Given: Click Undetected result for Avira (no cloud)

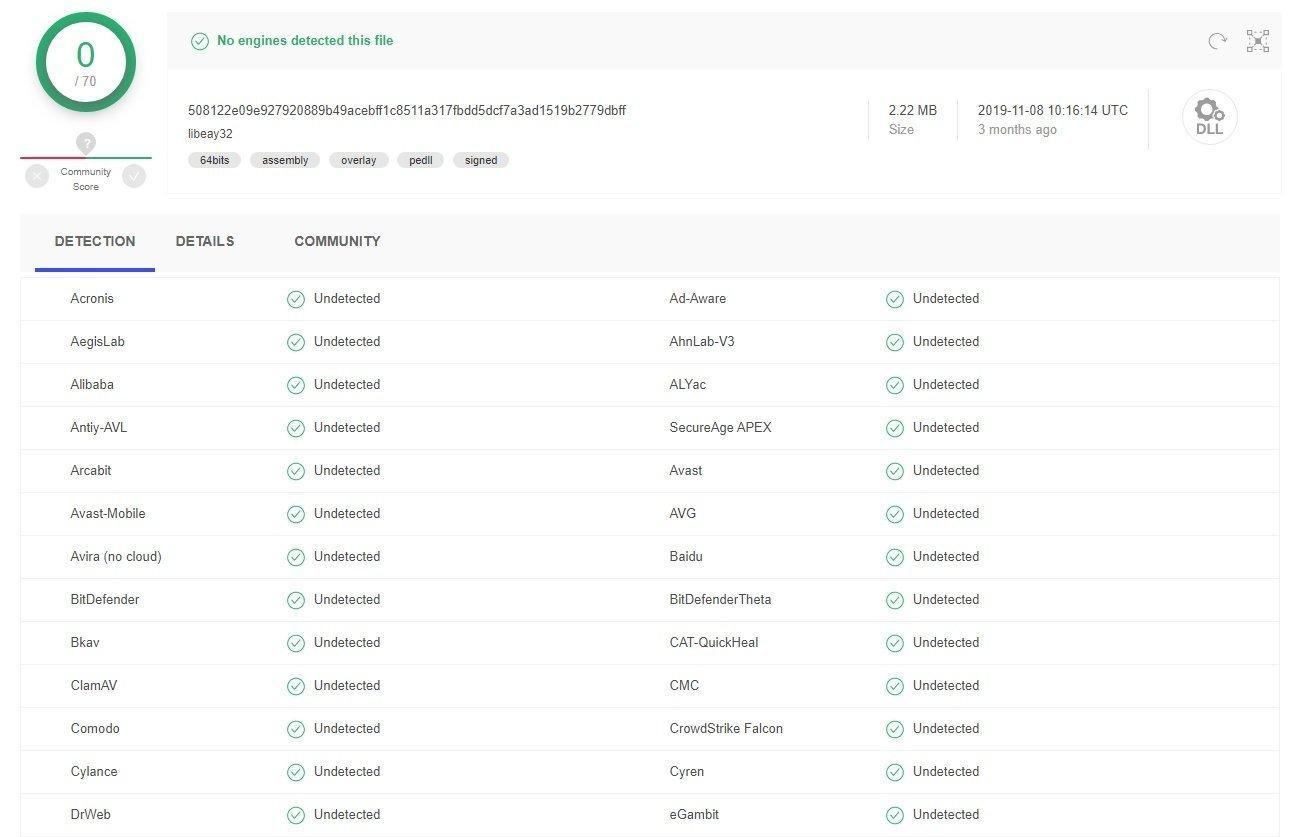Looking at the screenshot, I should 347,556.
